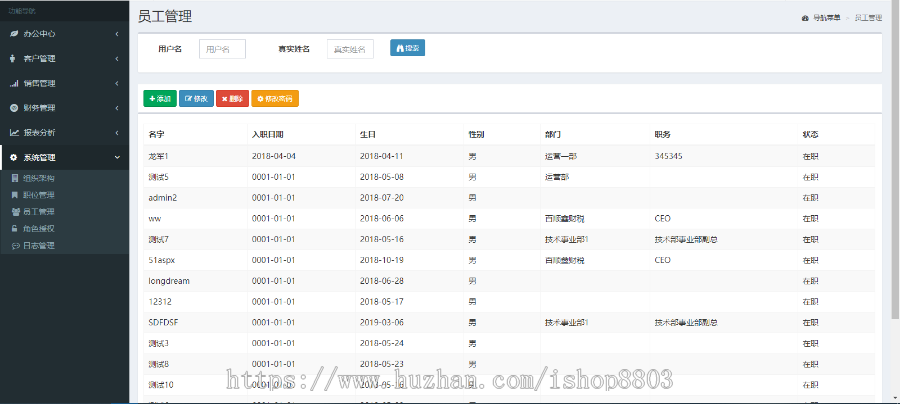Click the position cell 345345
The width and height of the screenshot is (900, 404).
[668, 156]
